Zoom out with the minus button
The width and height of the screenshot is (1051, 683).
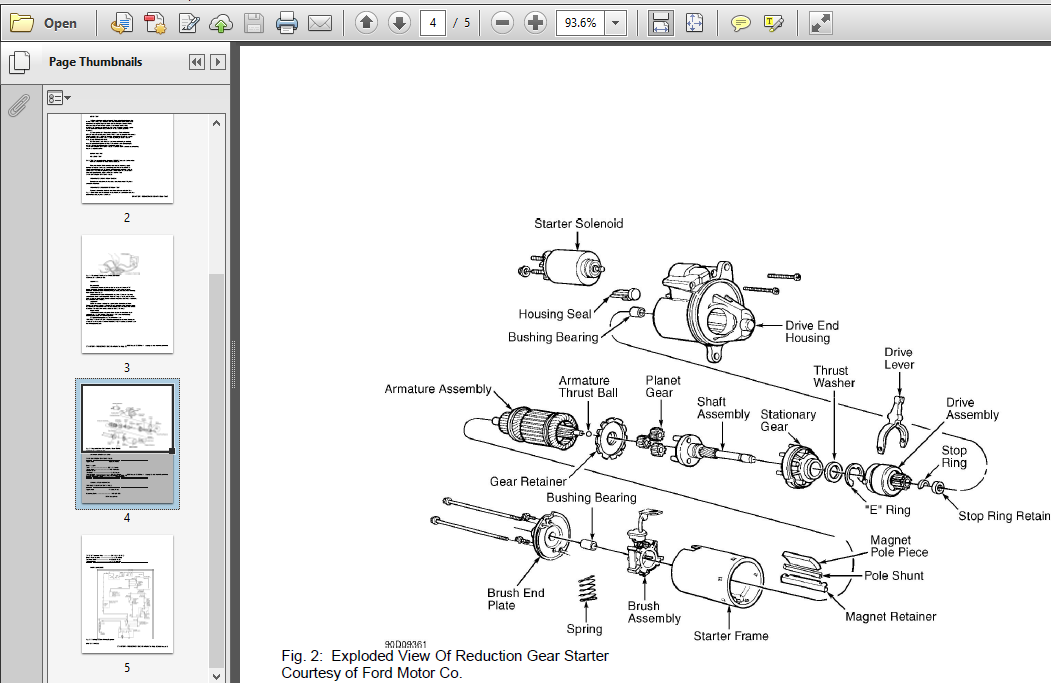tap(502, 23)
